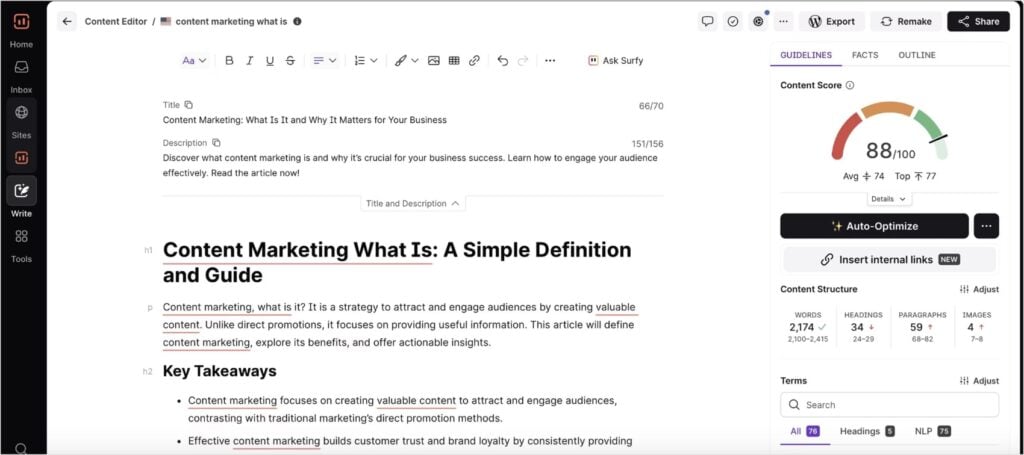Click Insert internal links button
Viewport: 1024px width, 455px height.
(889, 260)
